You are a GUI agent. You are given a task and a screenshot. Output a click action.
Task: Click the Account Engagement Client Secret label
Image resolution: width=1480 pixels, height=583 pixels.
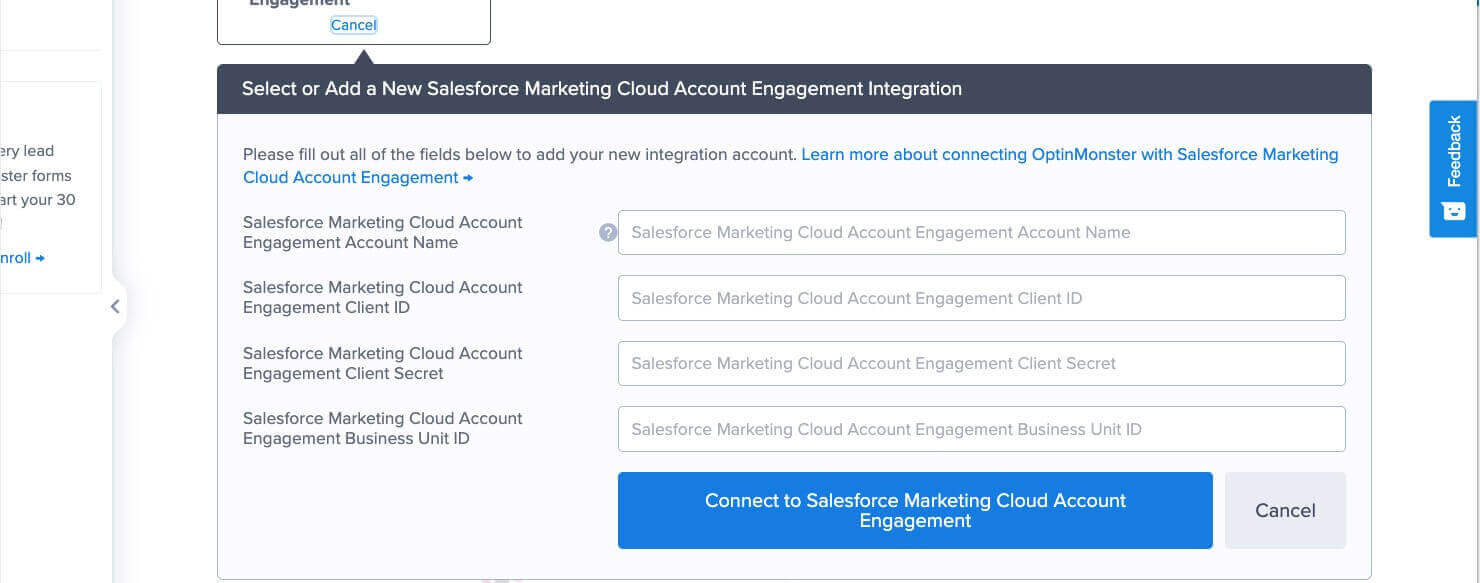(x=382, y=363)
